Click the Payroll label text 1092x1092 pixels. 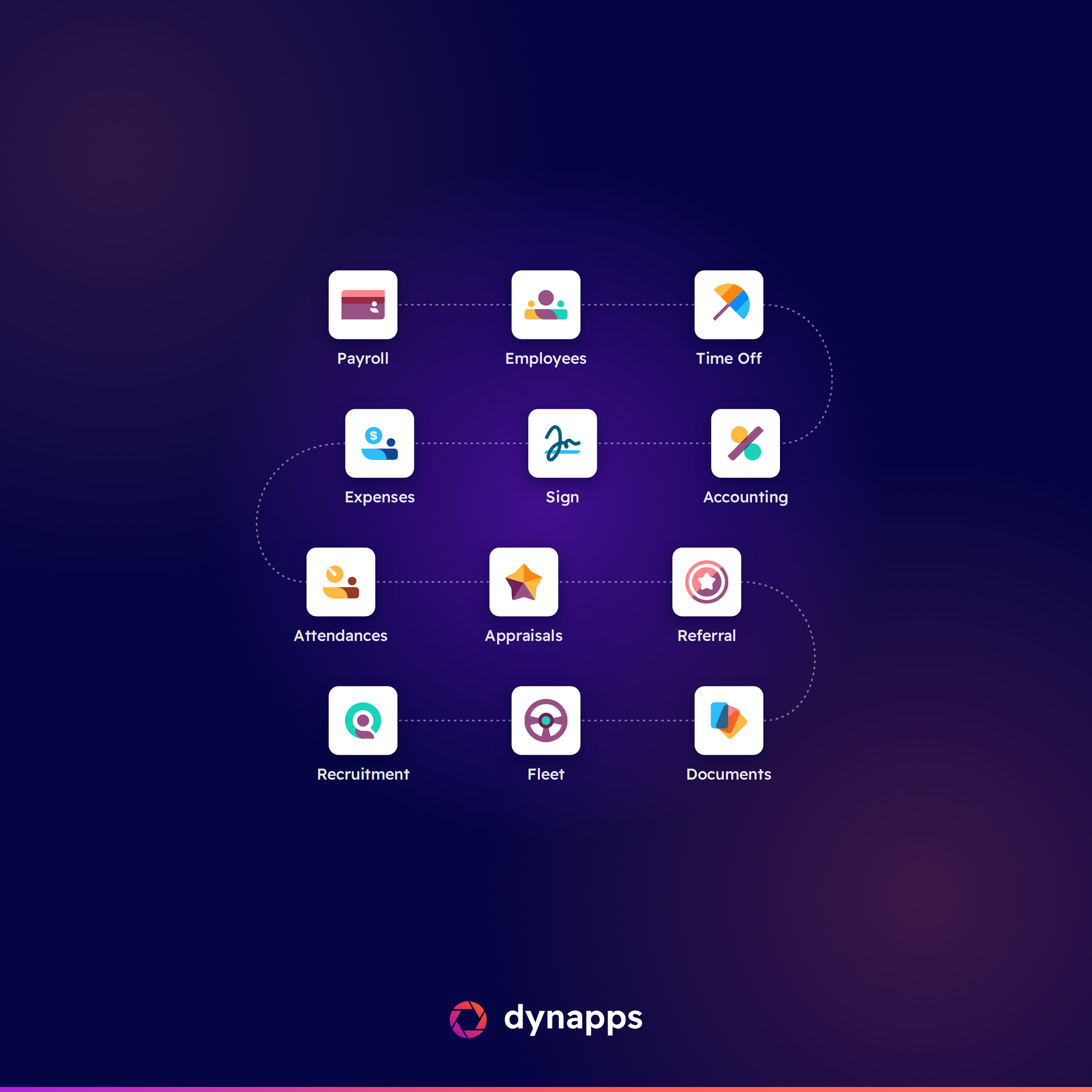click(363, 359)
